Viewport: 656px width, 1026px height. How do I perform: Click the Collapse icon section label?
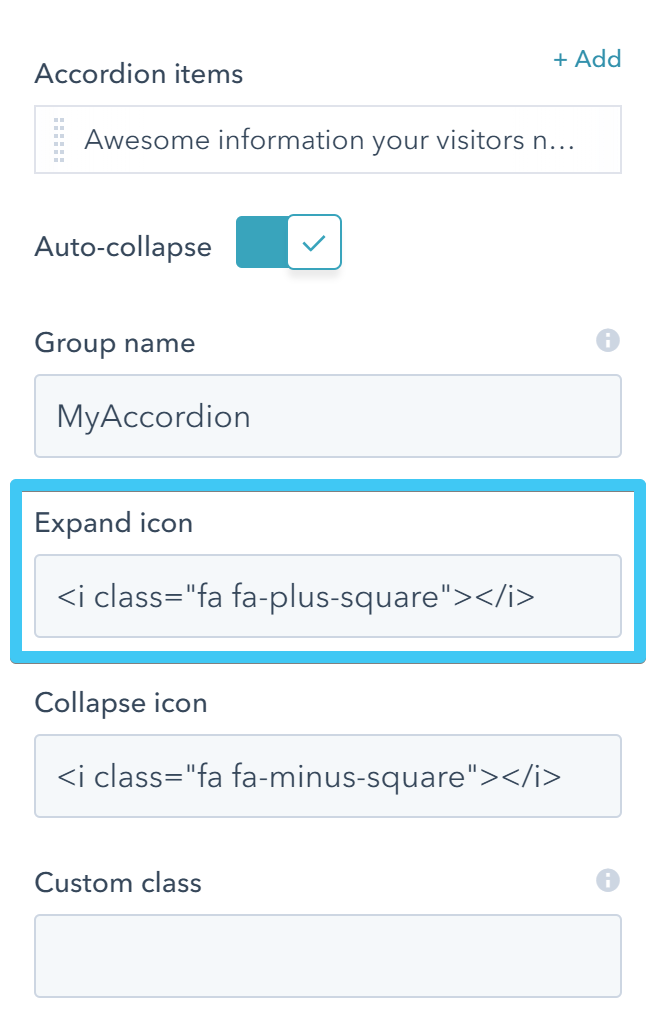[120, 702]
